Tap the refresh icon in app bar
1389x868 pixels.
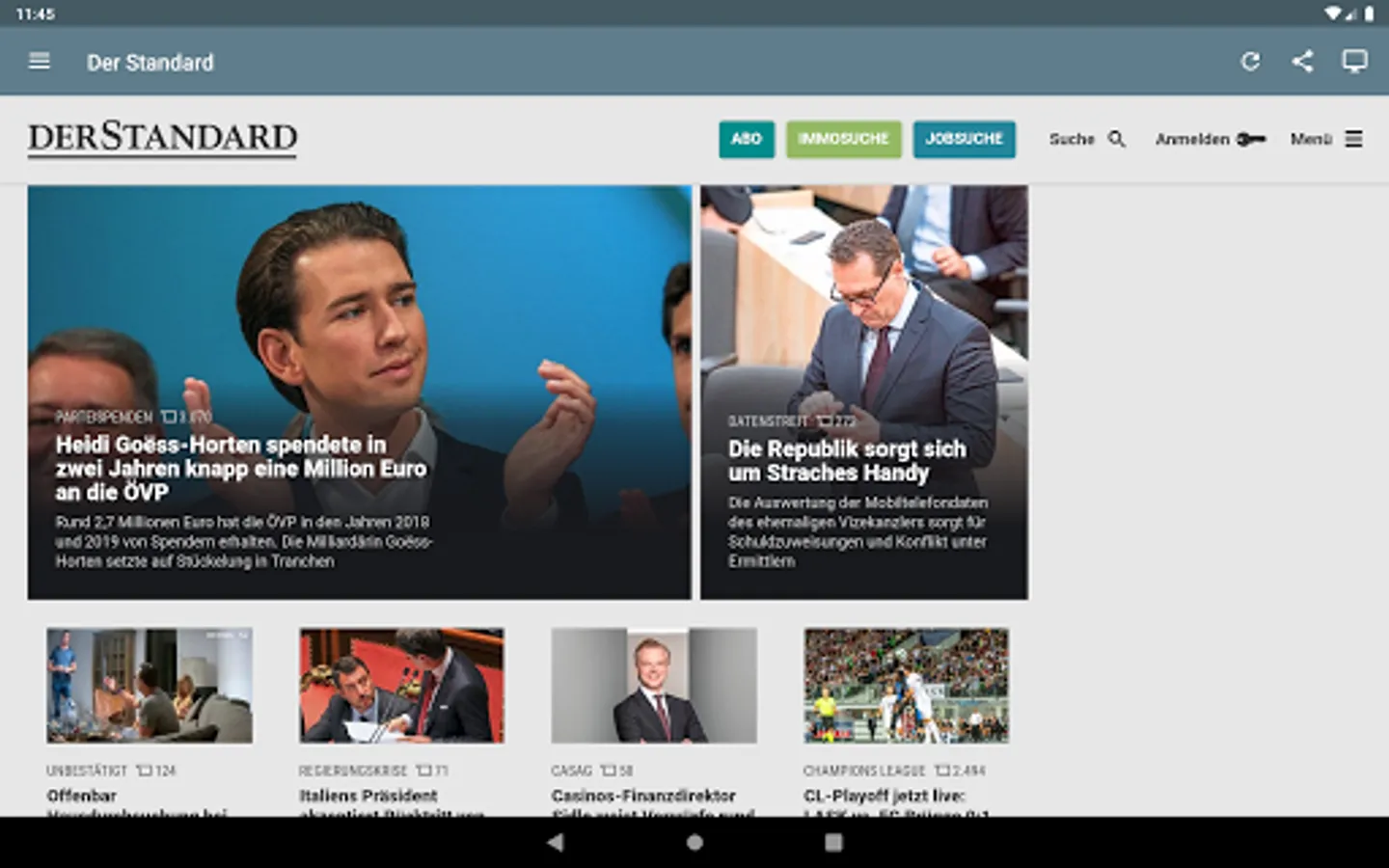click(x=1250, y=62)
